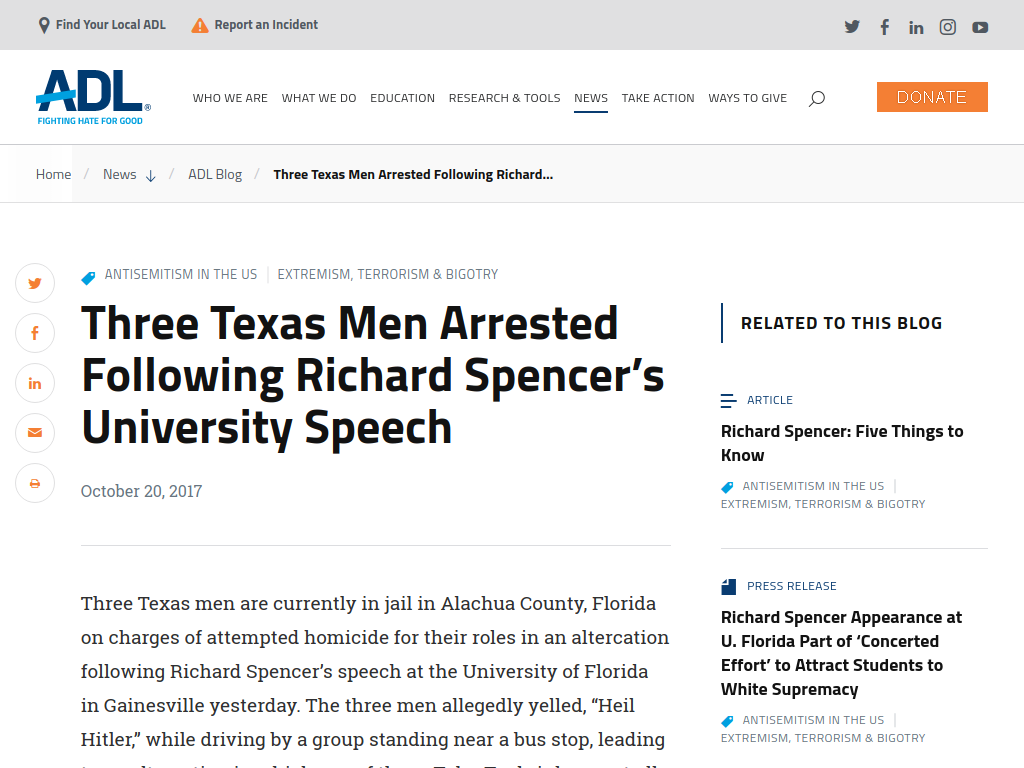Click the blue tag icon above the article headline
Screen dimensions: 1024x768
88,278
